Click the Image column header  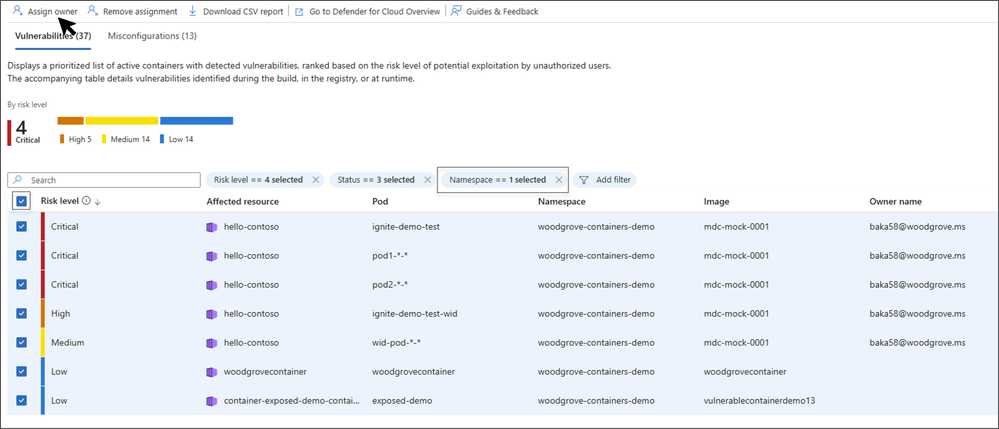[716, 201]
